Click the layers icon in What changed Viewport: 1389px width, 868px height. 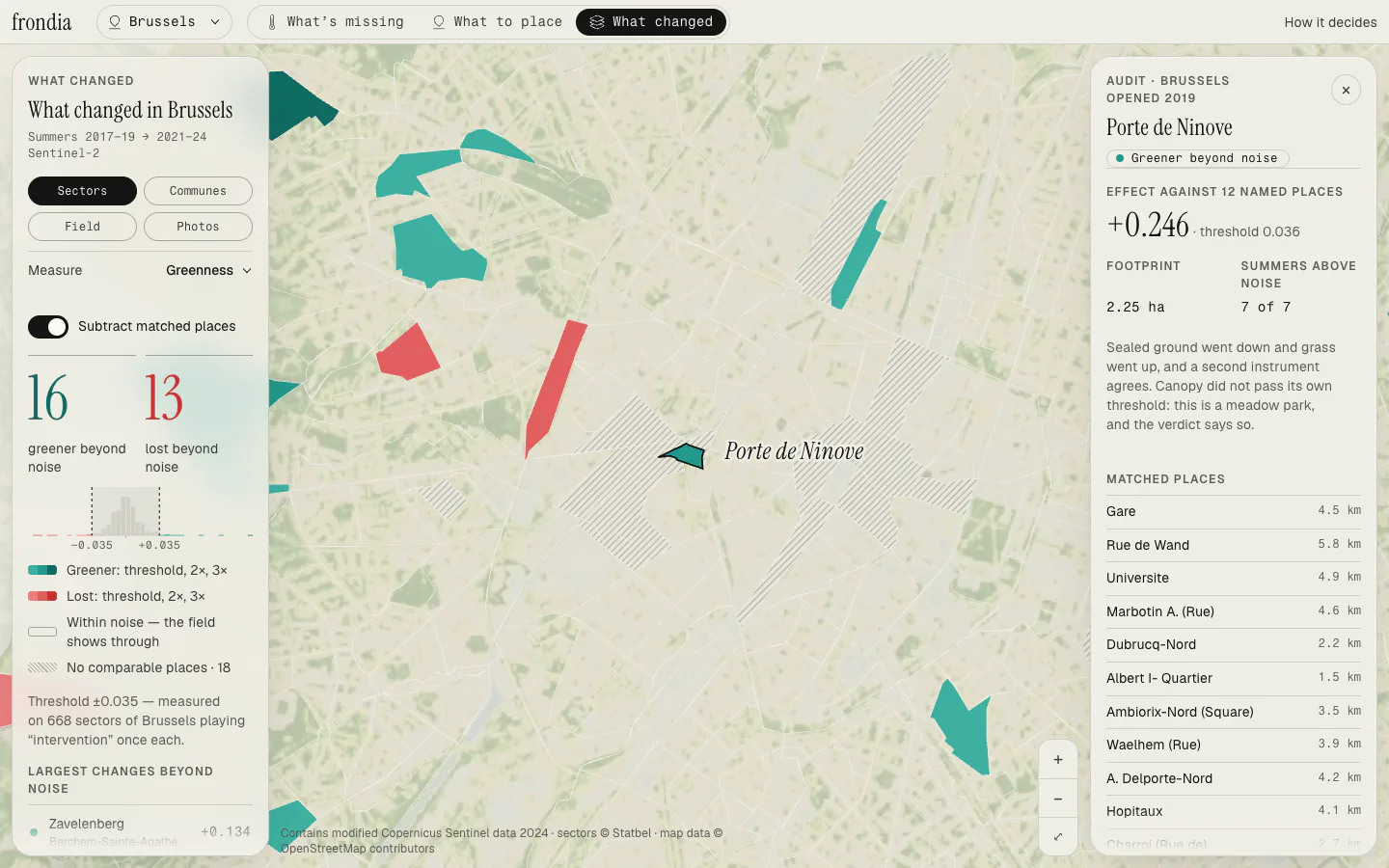point(597,22)
